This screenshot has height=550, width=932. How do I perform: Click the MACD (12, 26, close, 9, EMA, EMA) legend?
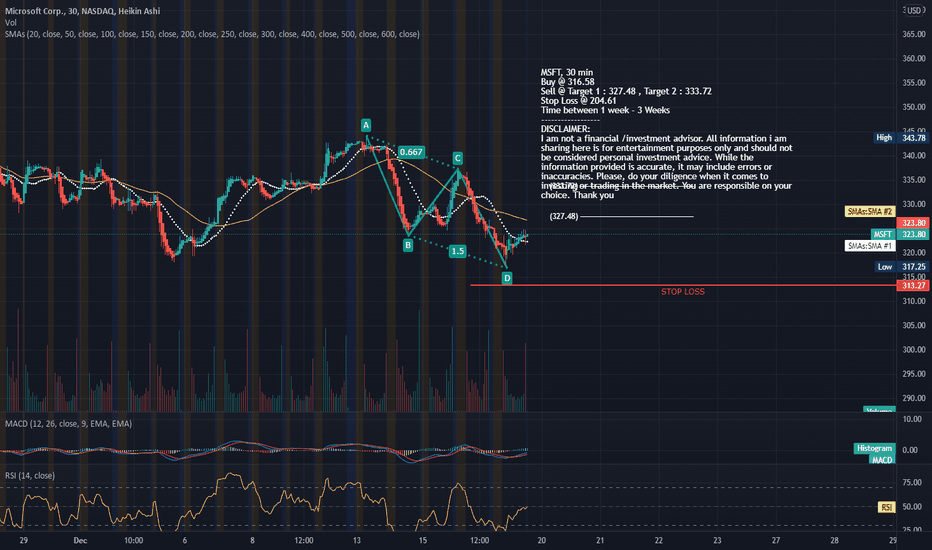point(68,423)
